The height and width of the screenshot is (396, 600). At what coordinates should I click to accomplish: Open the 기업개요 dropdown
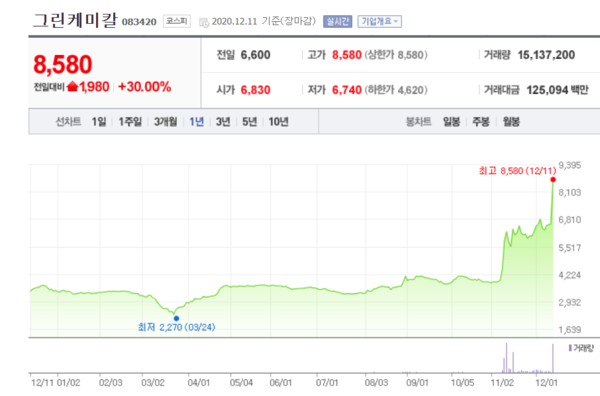[380, 21]
